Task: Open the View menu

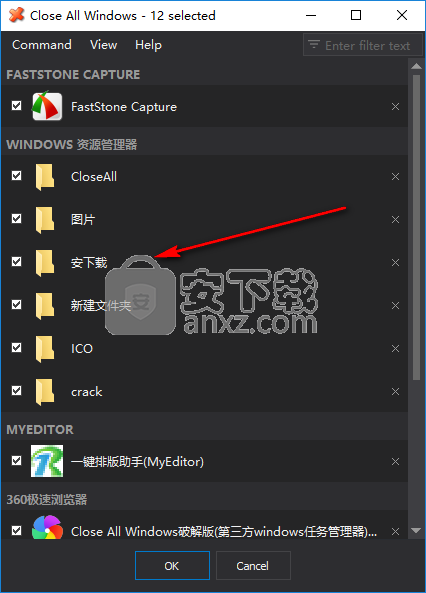Action: click(103, 45)
